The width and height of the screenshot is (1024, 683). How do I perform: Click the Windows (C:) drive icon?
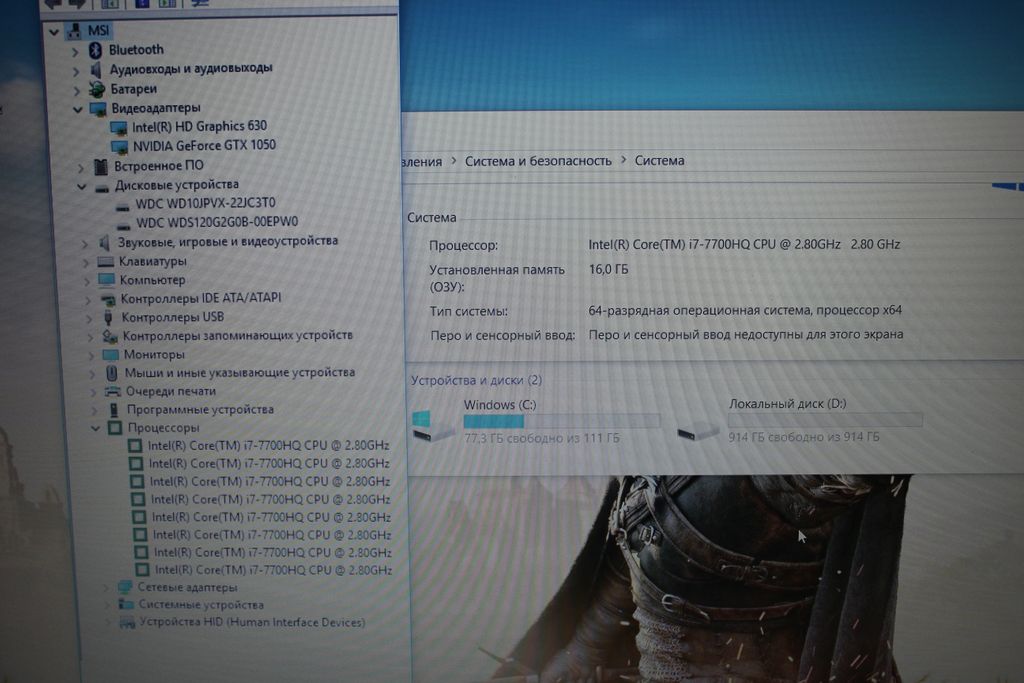[432, 426]
